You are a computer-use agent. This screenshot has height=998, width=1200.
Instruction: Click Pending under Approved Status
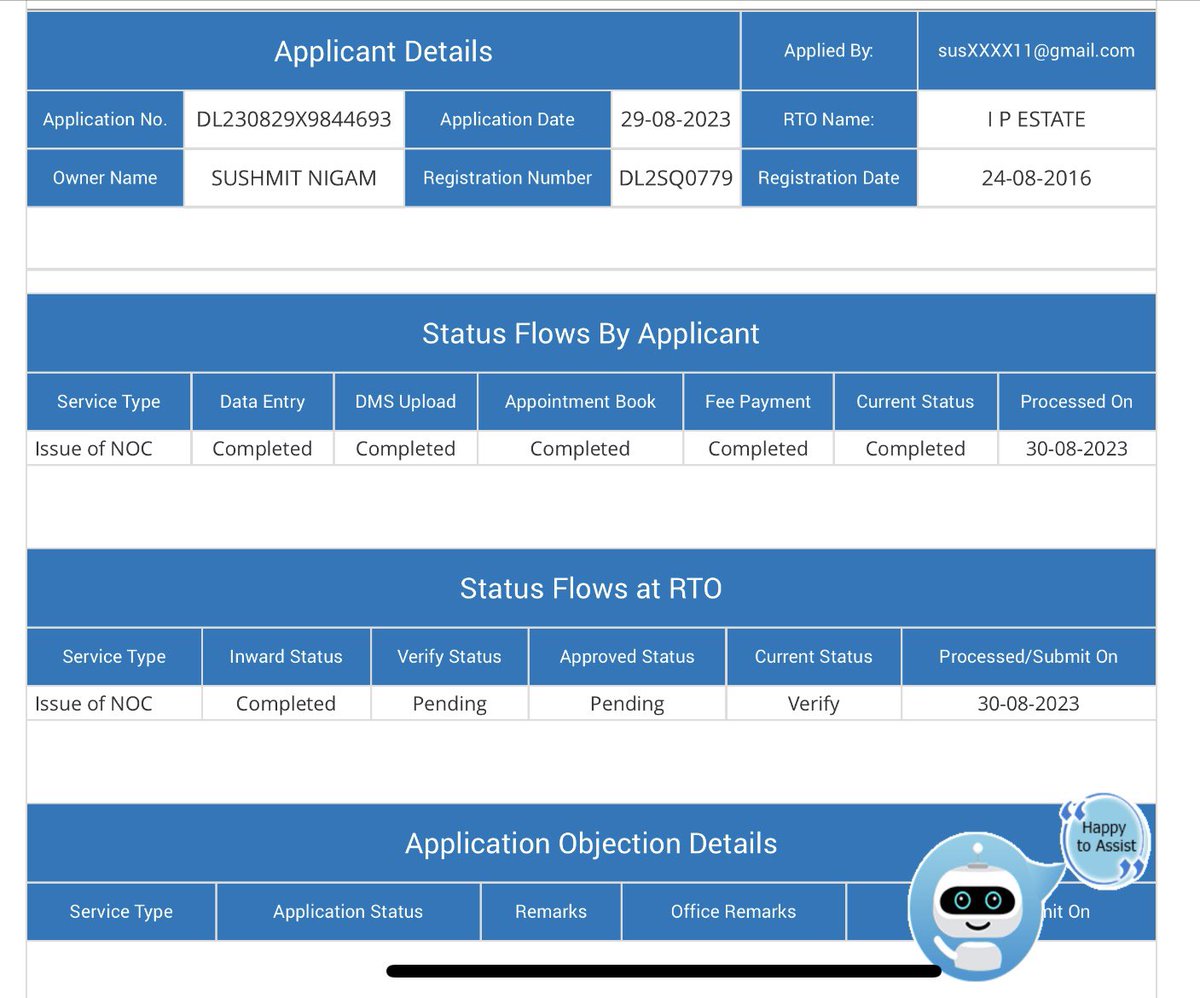627,703
